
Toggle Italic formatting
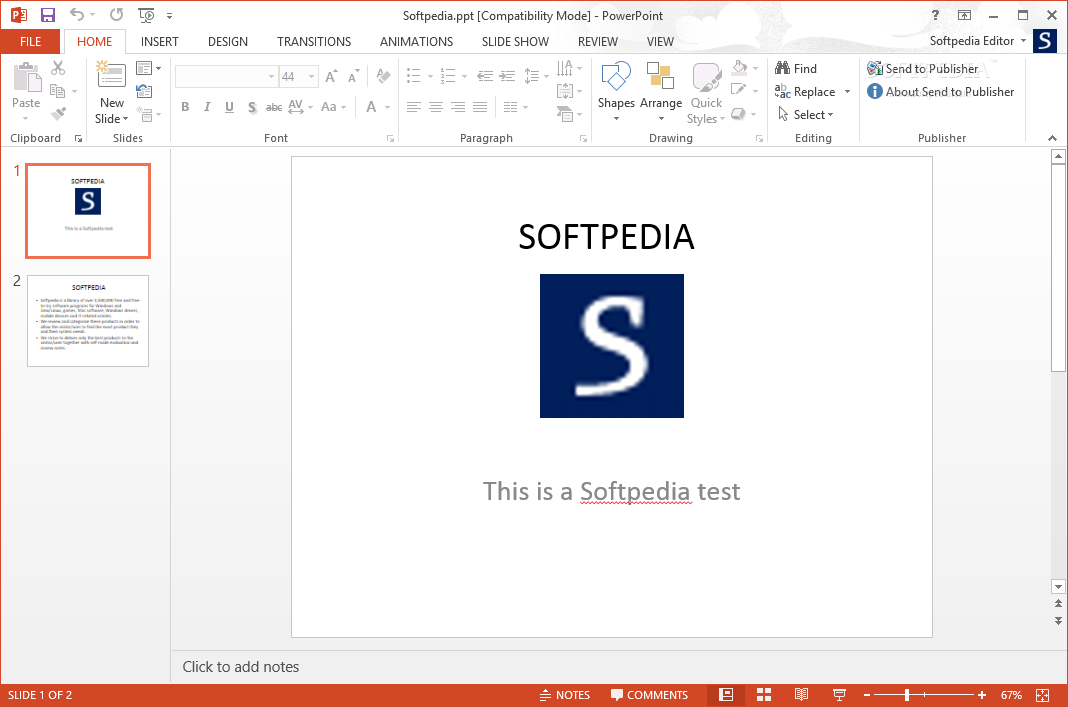coord(207,107)
